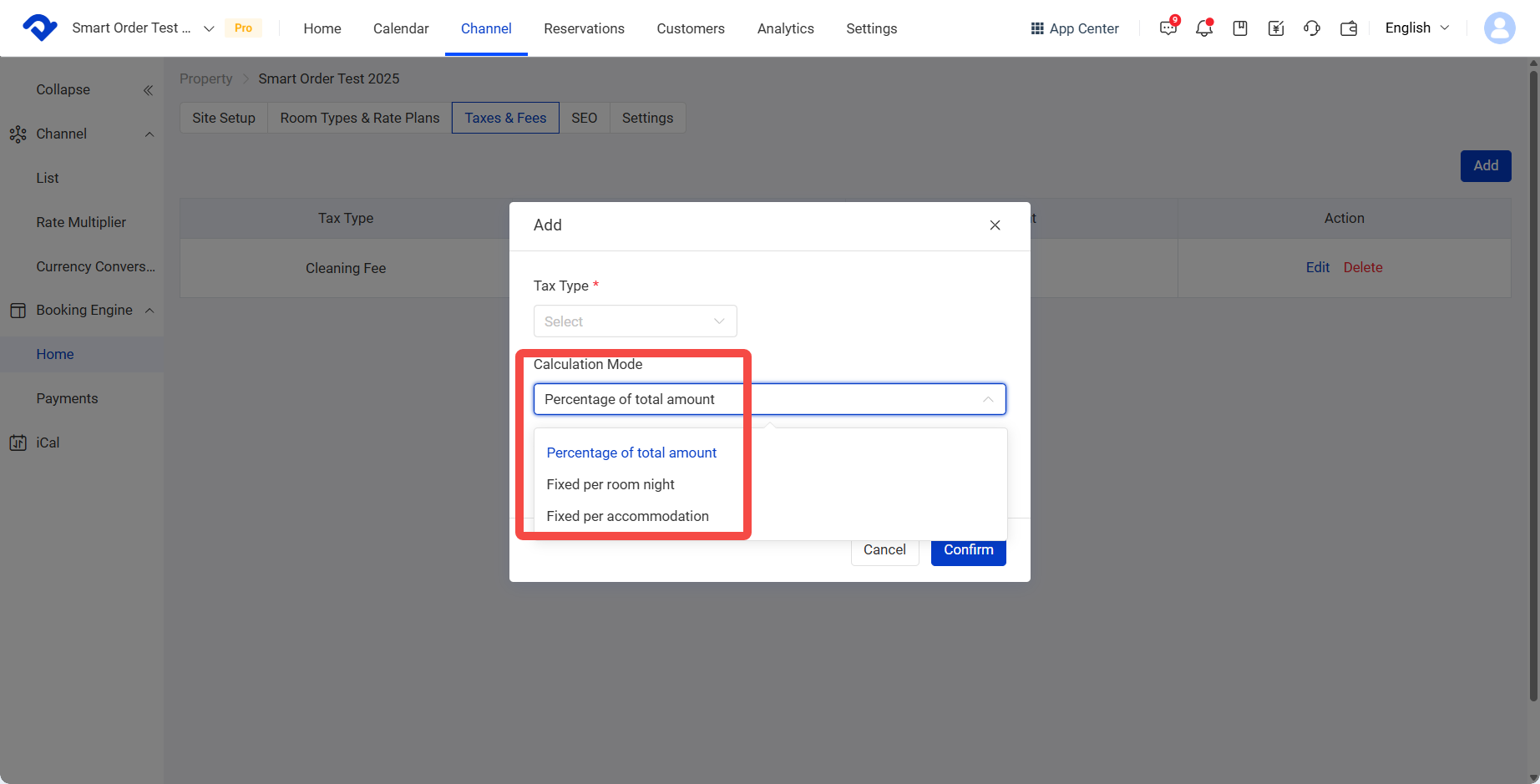Open the notifications bell icon

tap(1203, 28)
